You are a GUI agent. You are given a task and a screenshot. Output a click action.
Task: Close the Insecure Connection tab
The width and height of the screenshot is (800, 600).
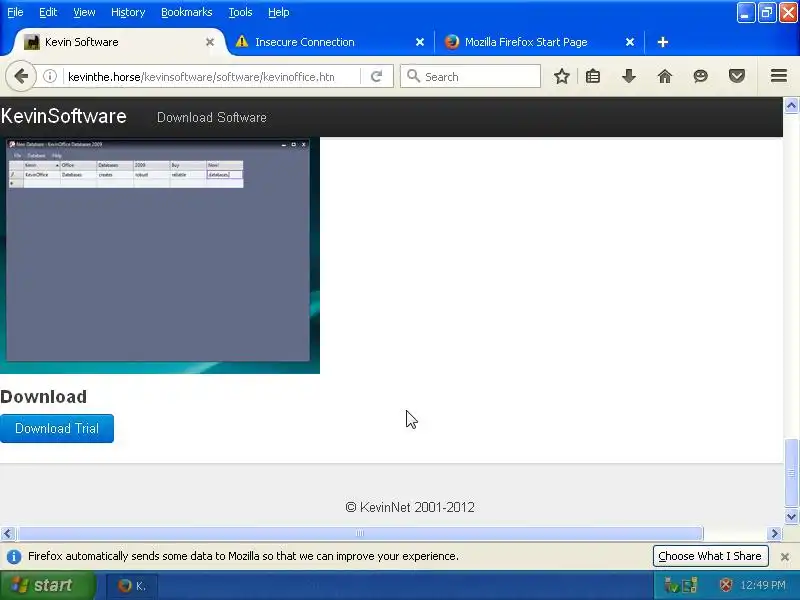[x=419, y=42]
